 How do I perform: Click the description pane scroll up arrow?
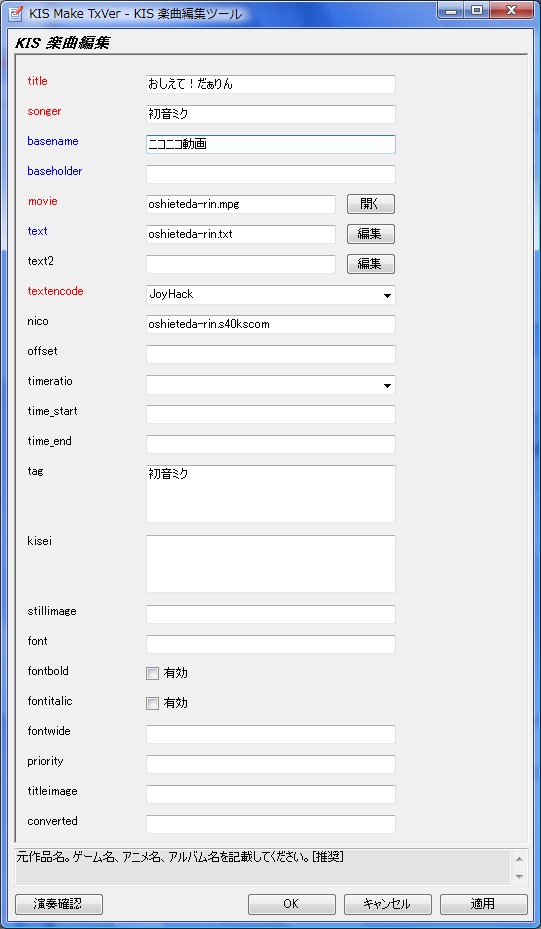coord(519,858)
